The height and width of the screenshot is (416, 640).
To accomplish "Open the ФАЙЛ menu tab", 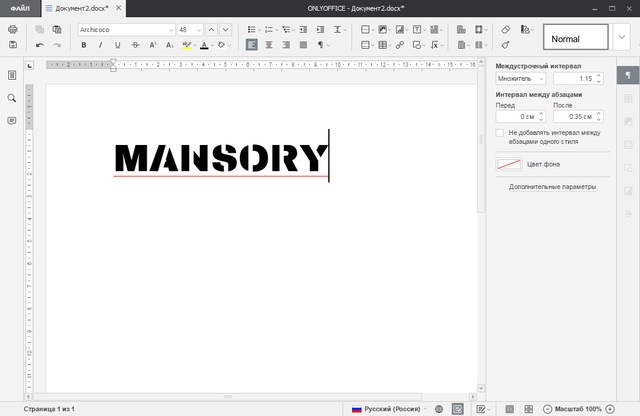I will 20,8.
